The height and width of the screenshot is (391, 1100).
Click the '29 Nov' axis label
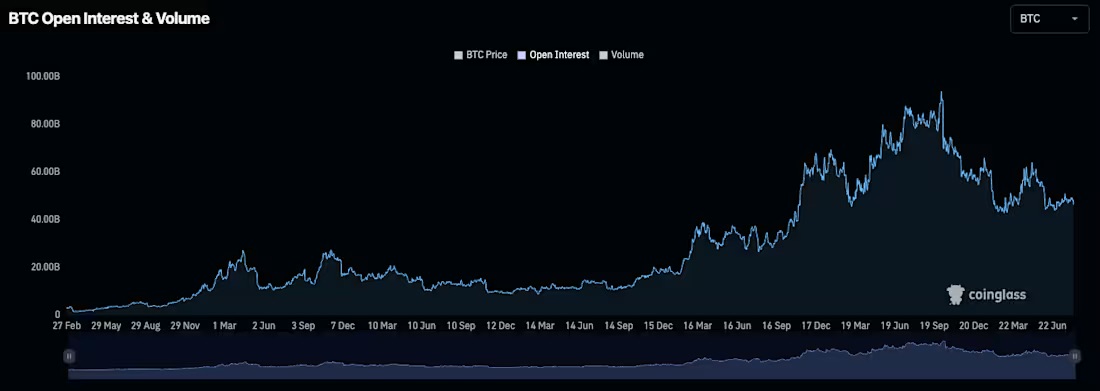(x=185, y=326)
